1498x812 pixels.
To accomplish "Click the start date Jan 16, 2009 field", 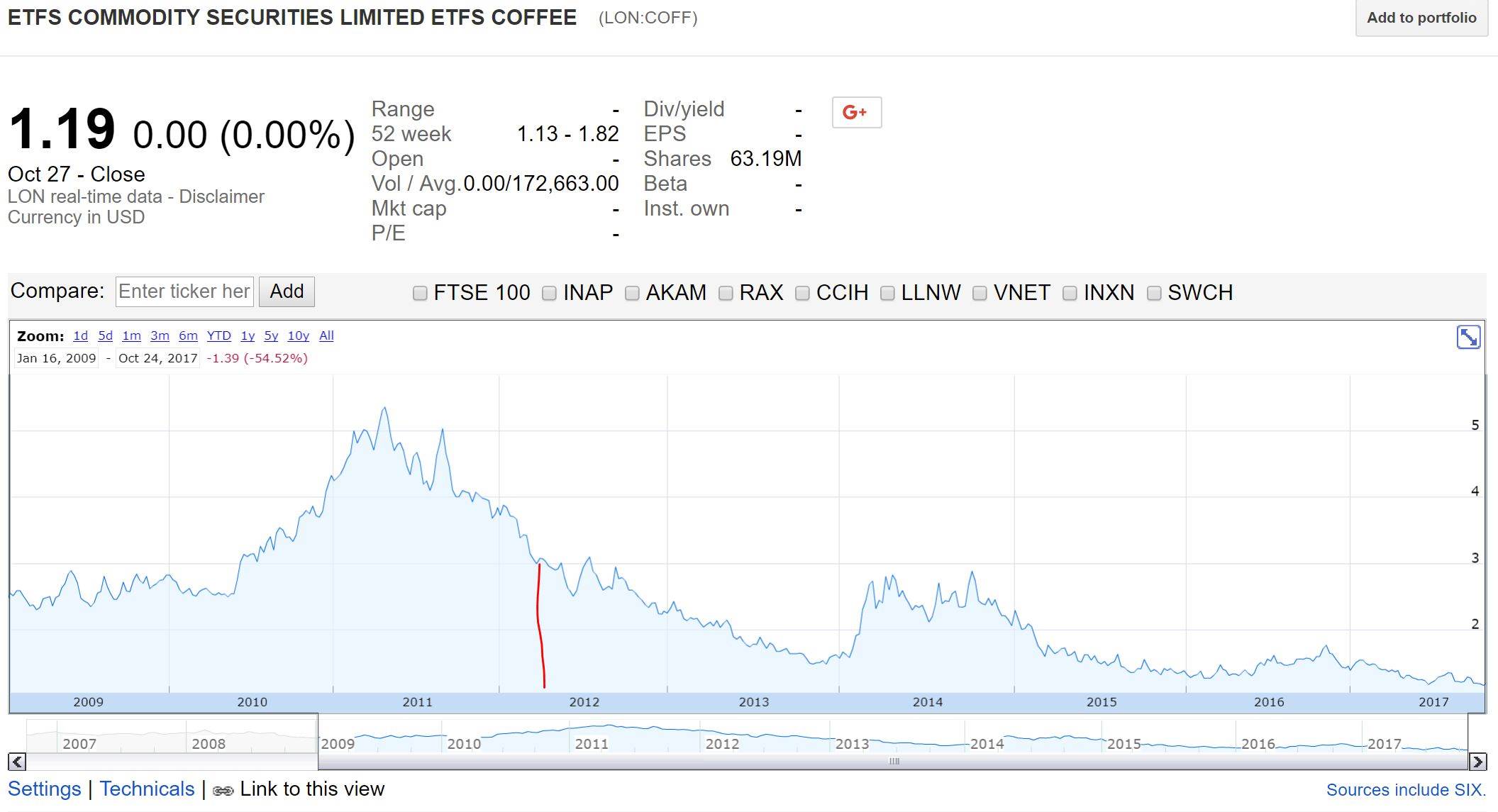I will click(x=57, y=358).
